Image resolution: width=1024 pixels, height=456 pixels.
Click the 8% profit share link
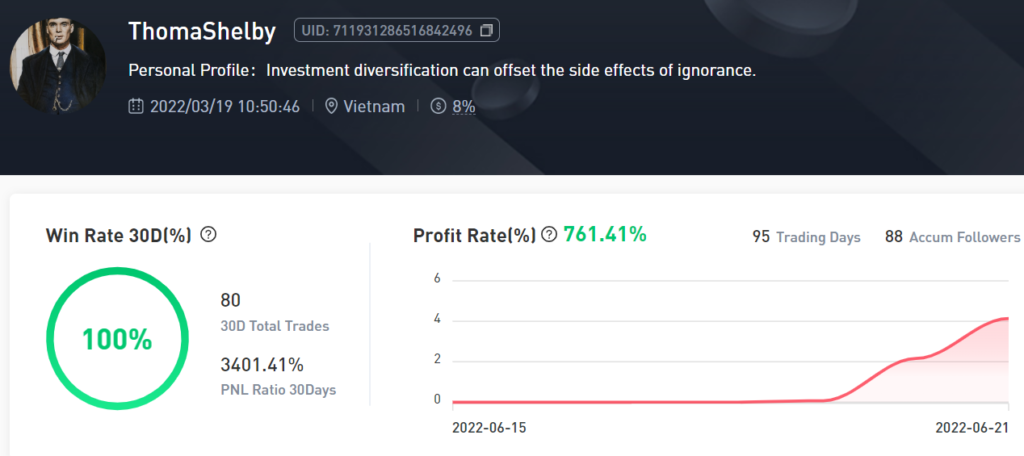pos(464,106)
